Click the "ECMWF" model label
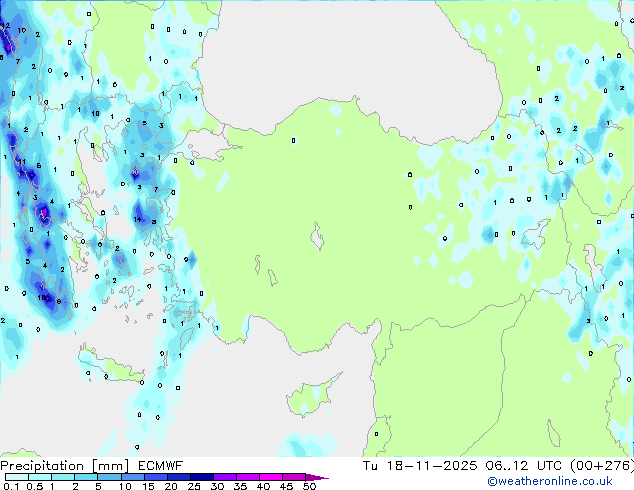The width and height of the screenshot is (634, 490). (161, 466)
